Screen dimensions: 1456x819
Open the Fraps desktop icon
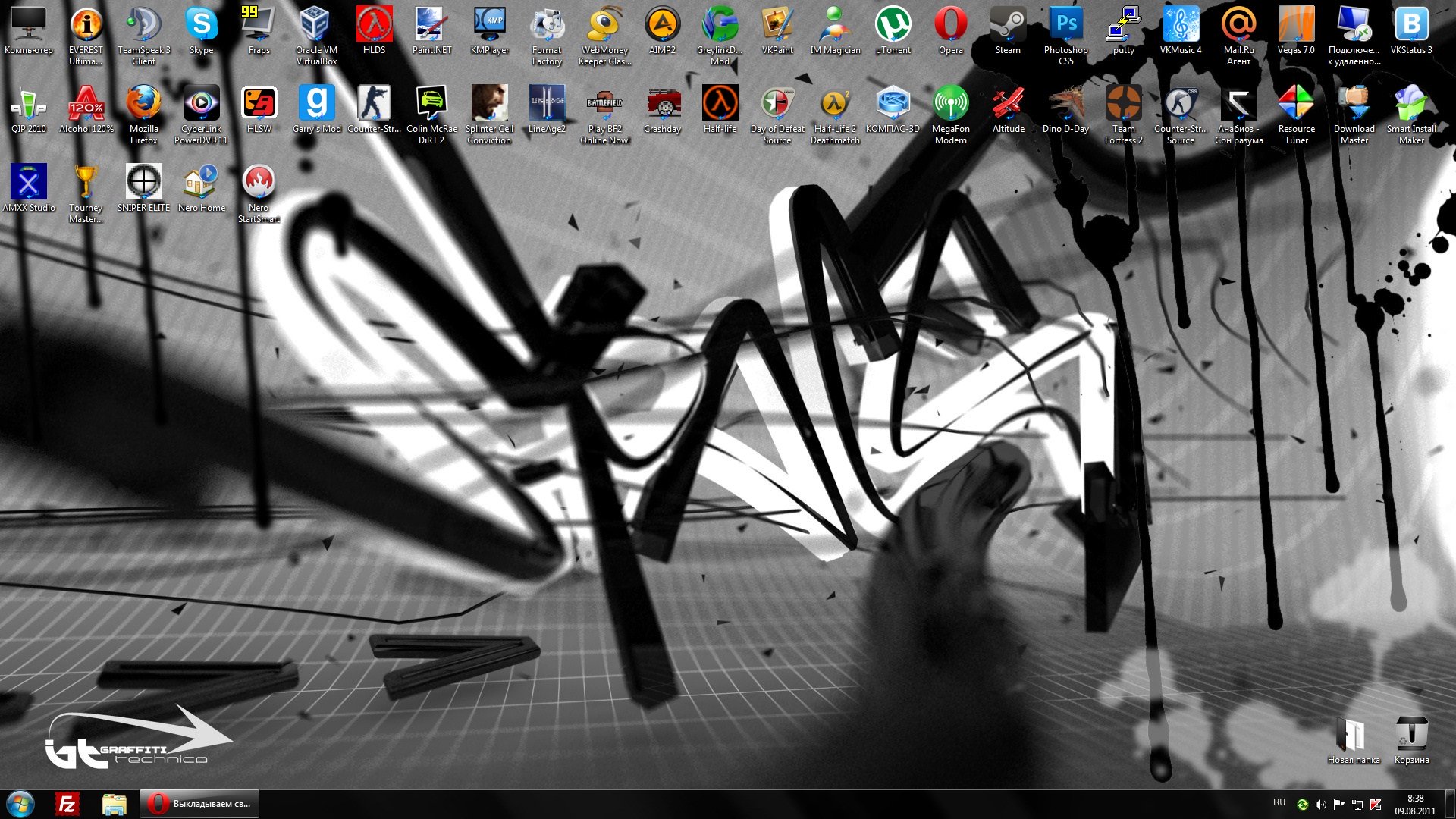[259, 32]
